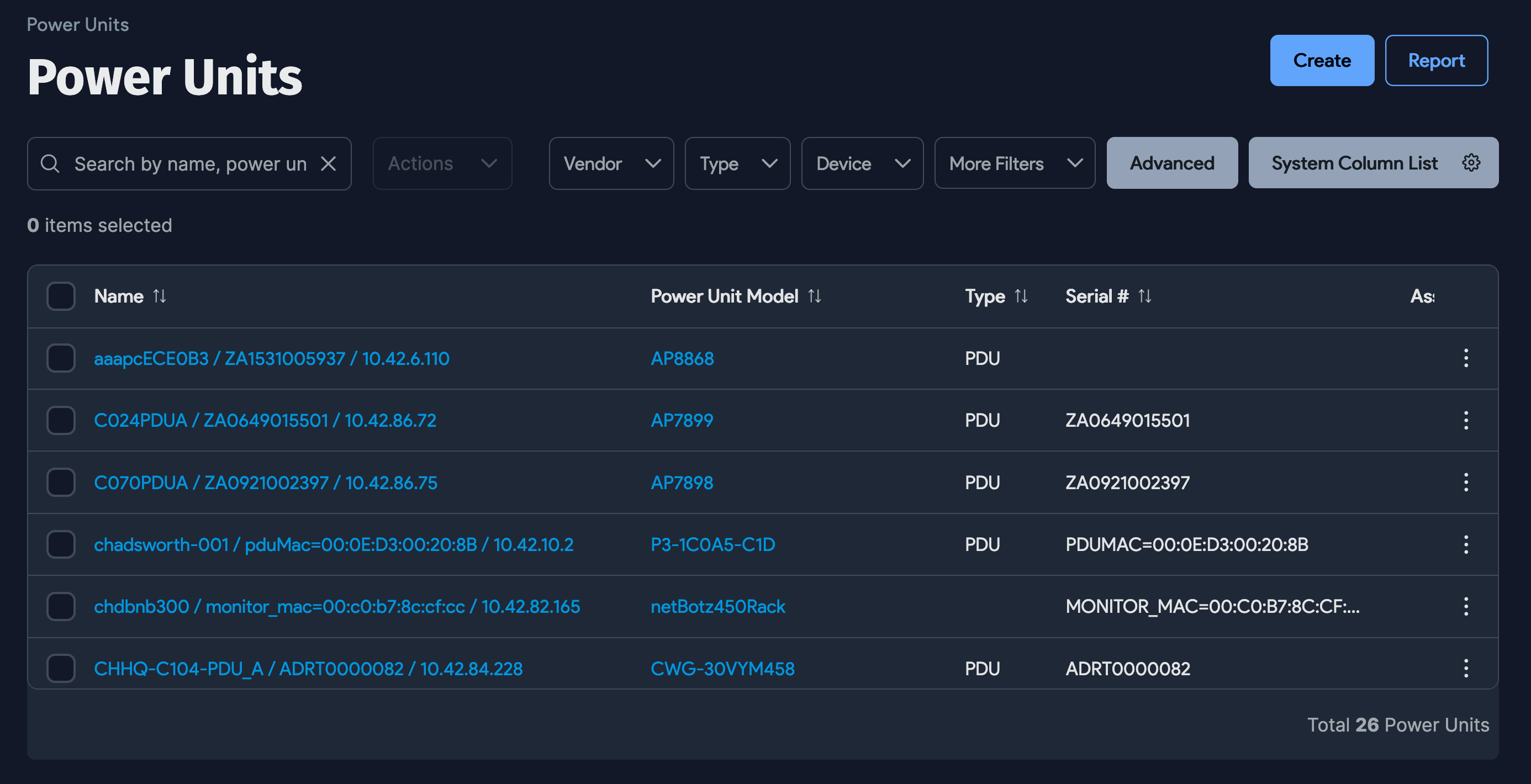Clear the search field with the X icon

tap(329, 163)
